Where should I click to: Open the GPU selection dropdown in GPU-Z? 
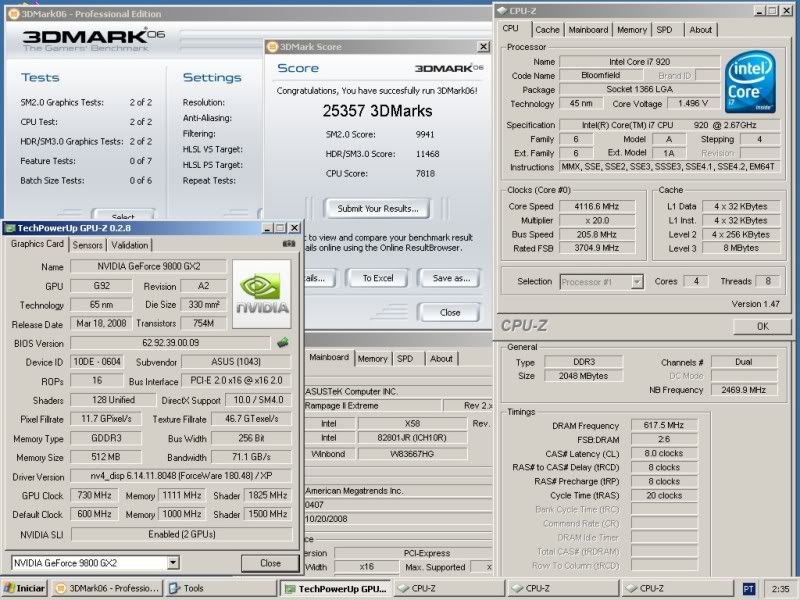pos(173,563)
